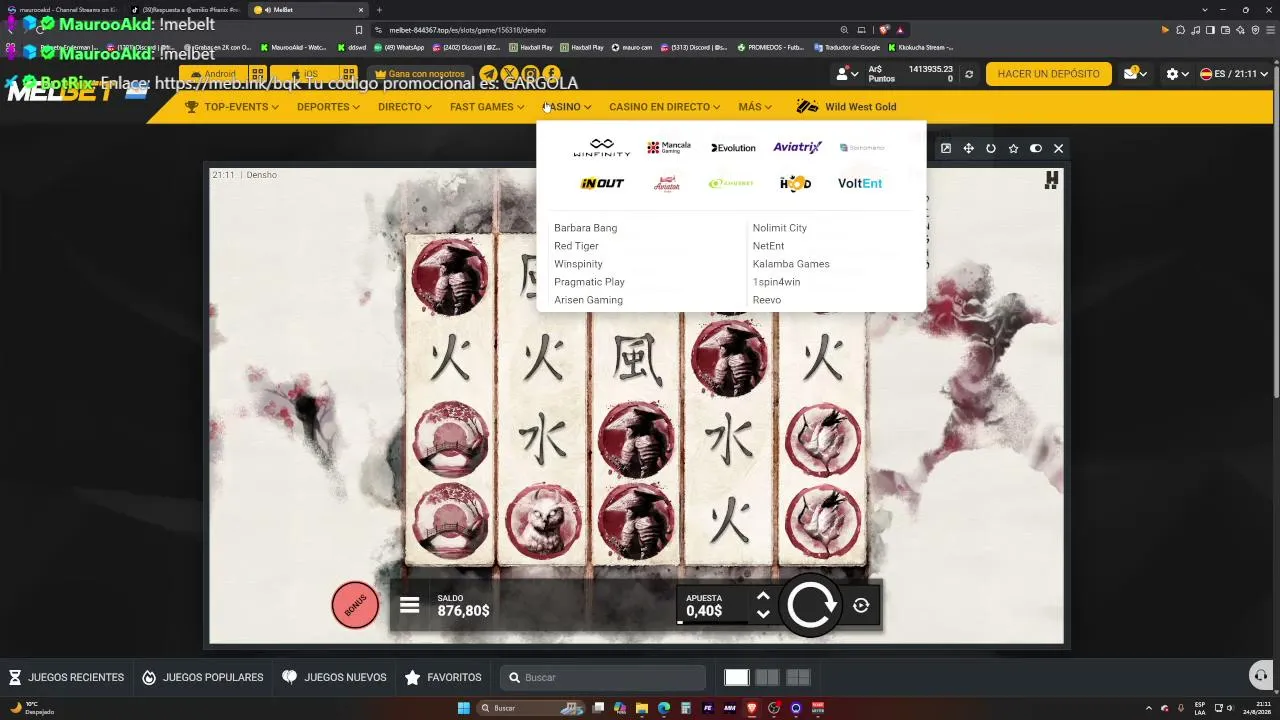Screen dimensions: 1280x720
Task: Select INOUT provider logo
Action: click(x=602, y=183)
